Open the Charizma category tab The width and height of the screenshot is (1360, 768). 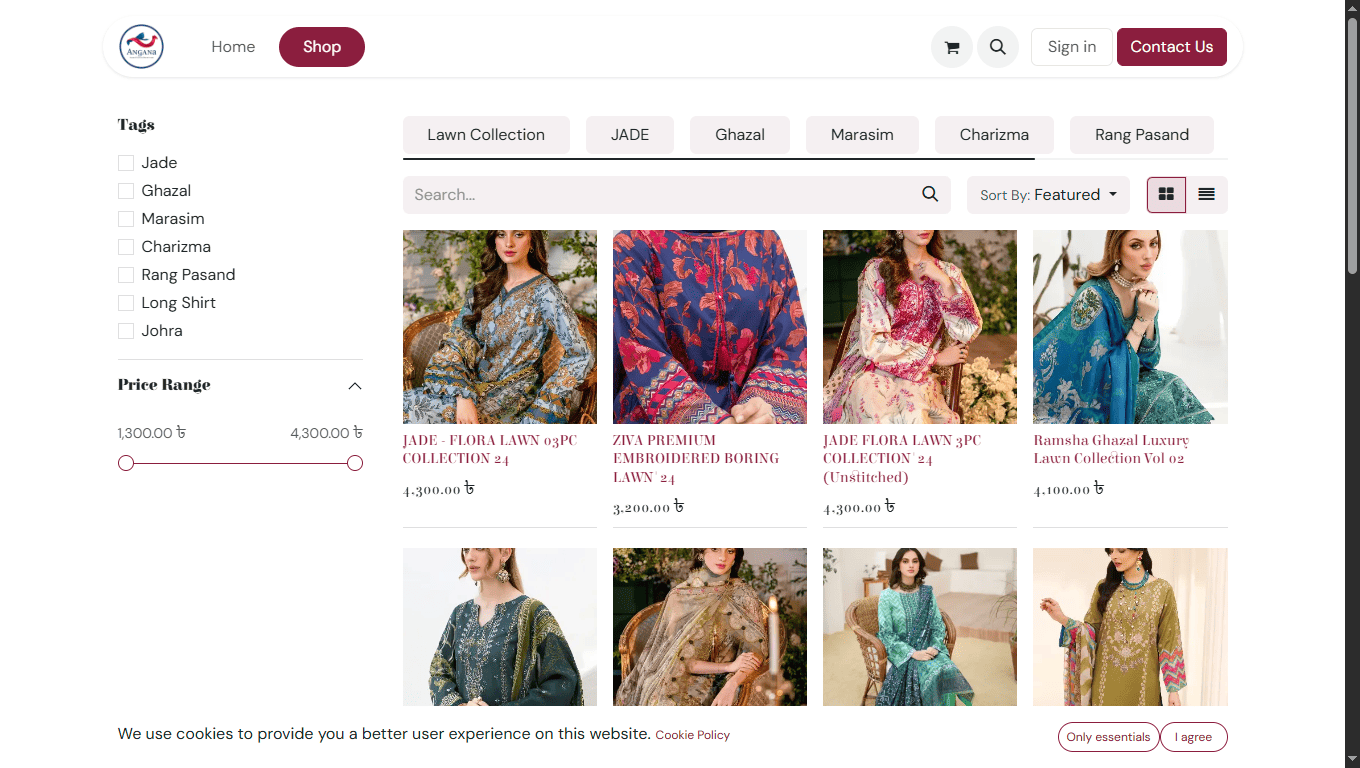[x=994, y=135]
